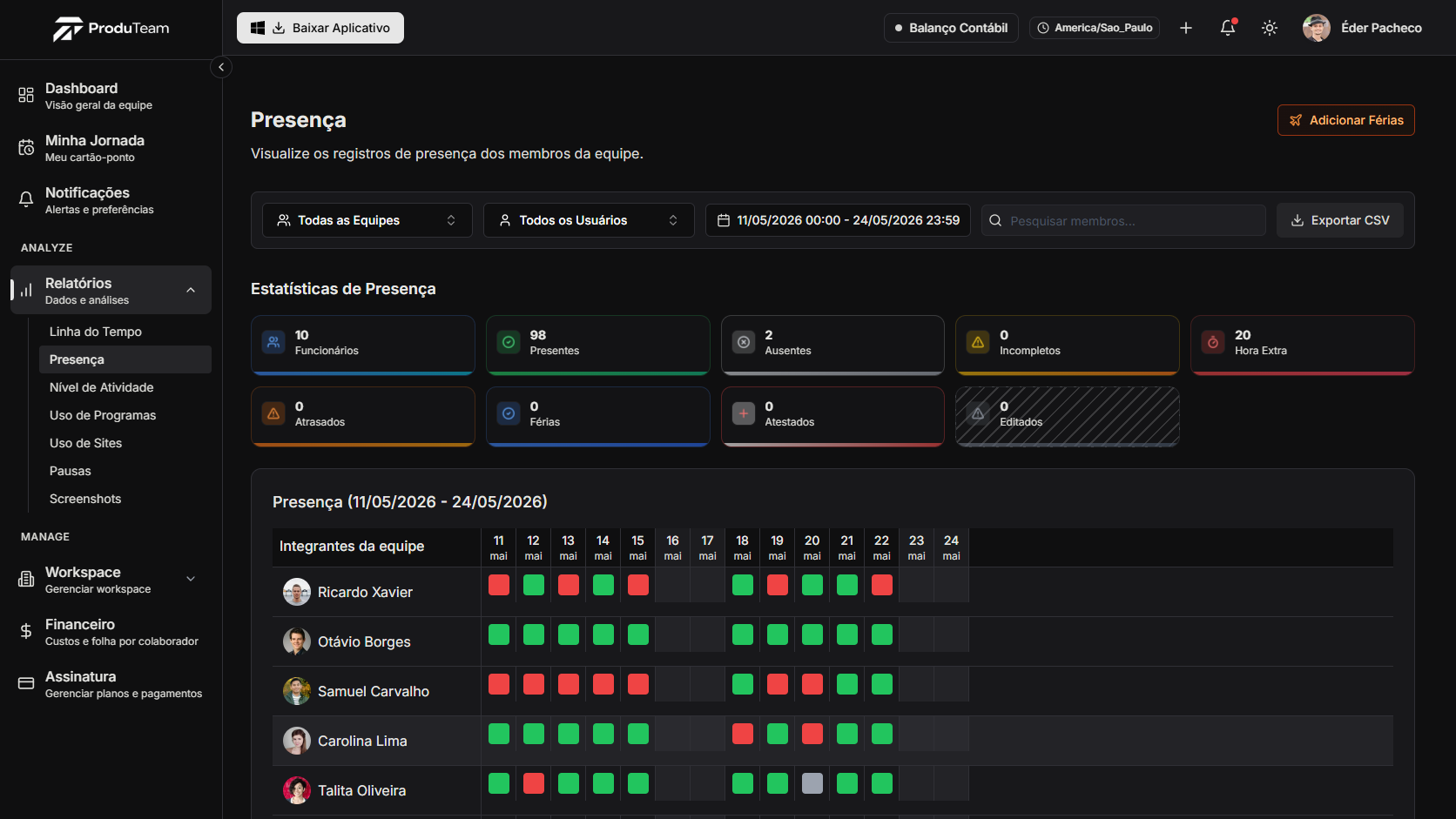Open Minha Jornada page

[x=111, y=147]
